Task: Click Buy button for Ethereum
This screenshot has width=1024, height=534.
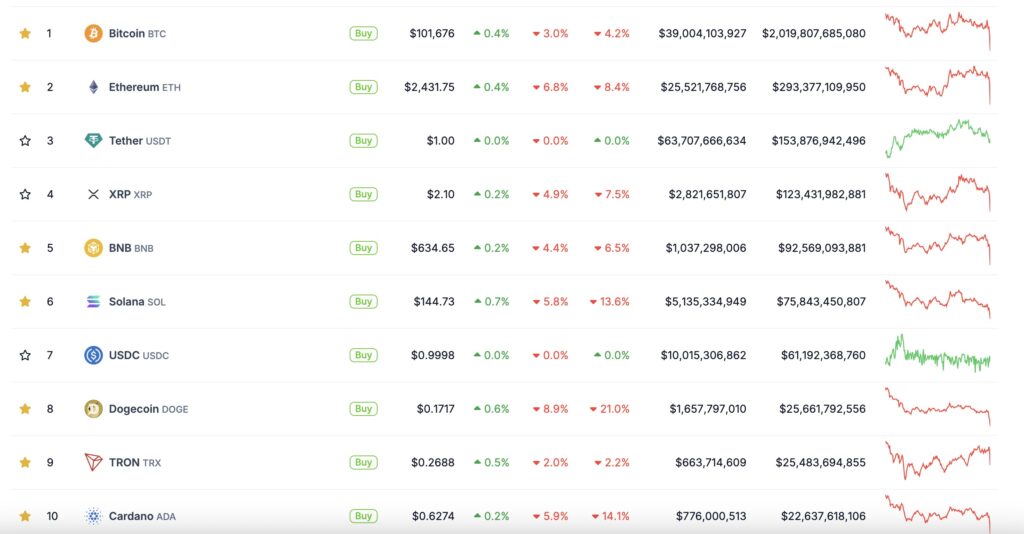Action: point(363,87)
